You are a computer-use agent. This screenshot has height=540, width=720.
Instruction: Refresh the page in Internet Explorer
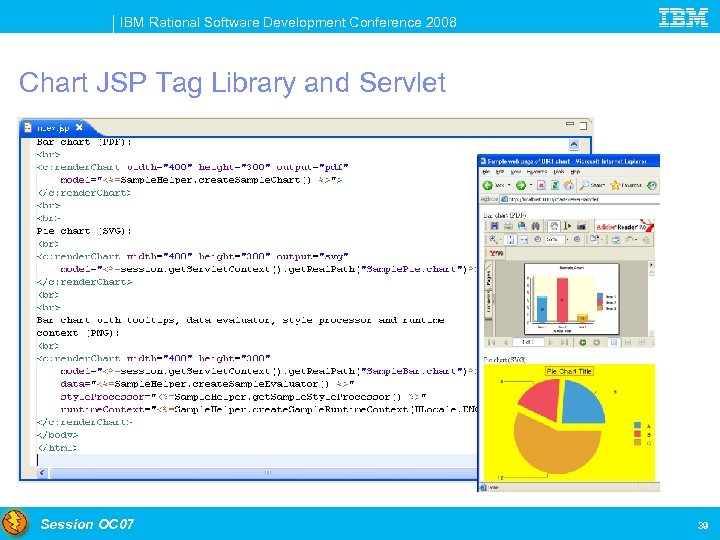pos(555,185)
